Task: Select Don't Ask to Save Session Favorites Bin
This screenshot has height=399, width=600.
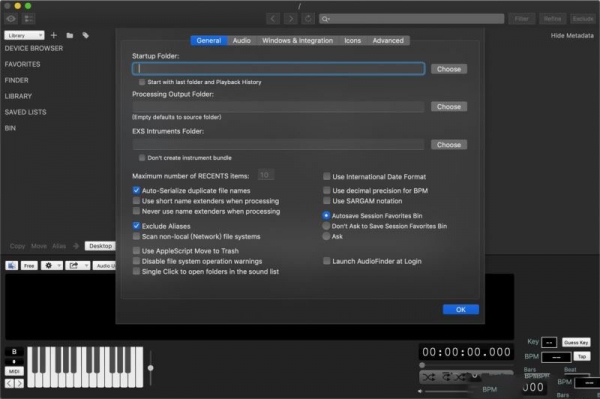Action: pyautogui.click(x=326, y=226)
